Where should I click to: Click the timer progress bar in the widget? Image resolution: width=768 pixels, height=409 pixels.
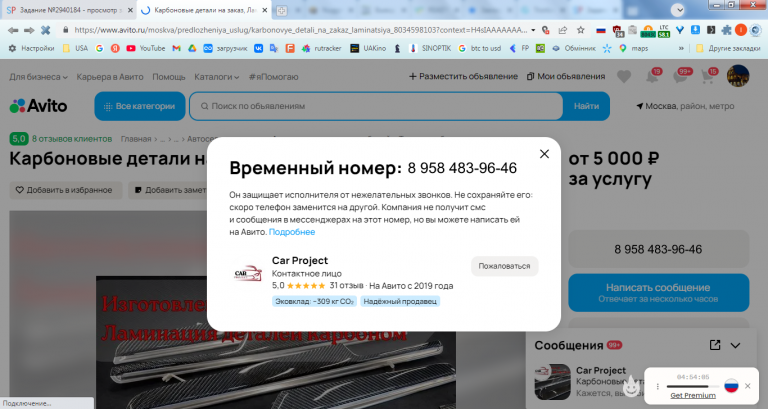(x=693, y=386)
